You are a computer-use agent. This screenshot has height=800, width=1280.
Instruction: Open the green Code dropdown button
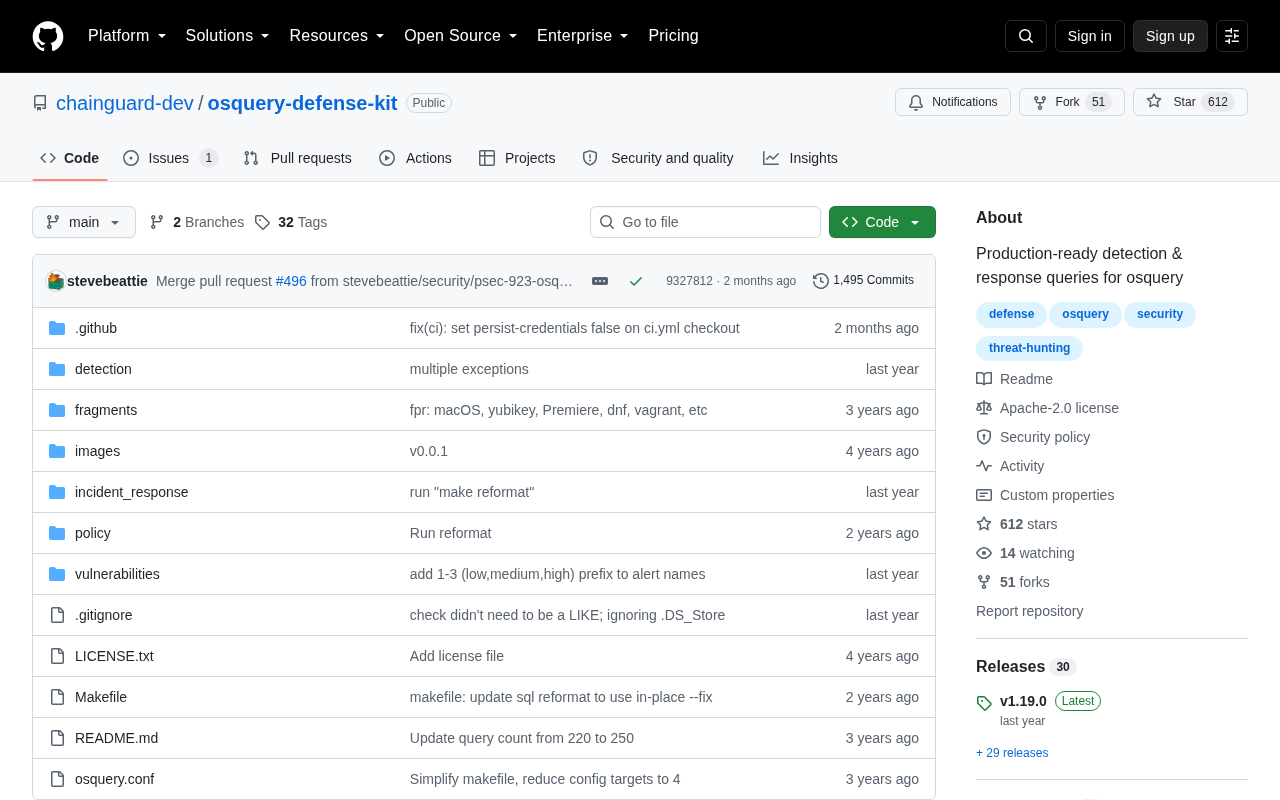[882, 222]
